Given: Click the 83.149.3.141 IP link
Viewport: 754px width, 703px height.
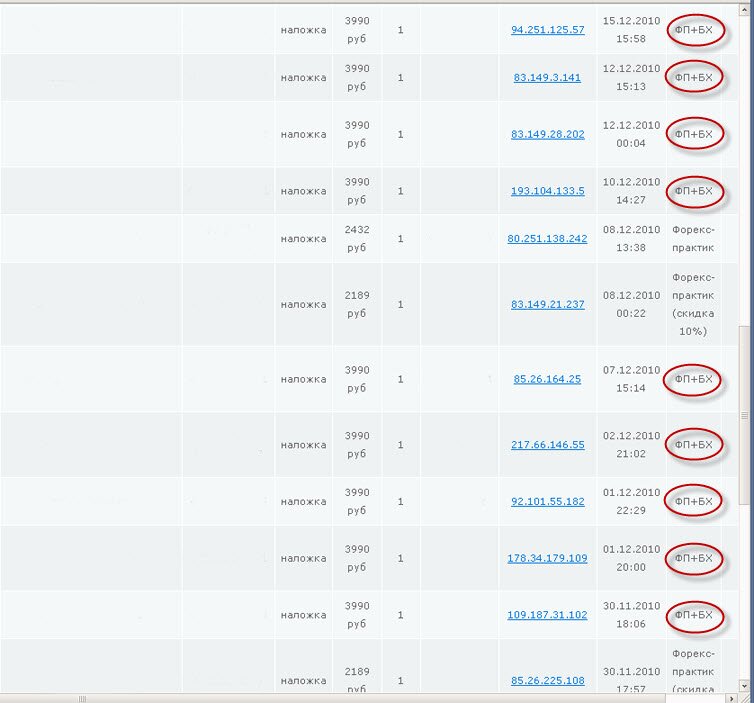Looking at the screenshot, I should click(x=547, y=78).
